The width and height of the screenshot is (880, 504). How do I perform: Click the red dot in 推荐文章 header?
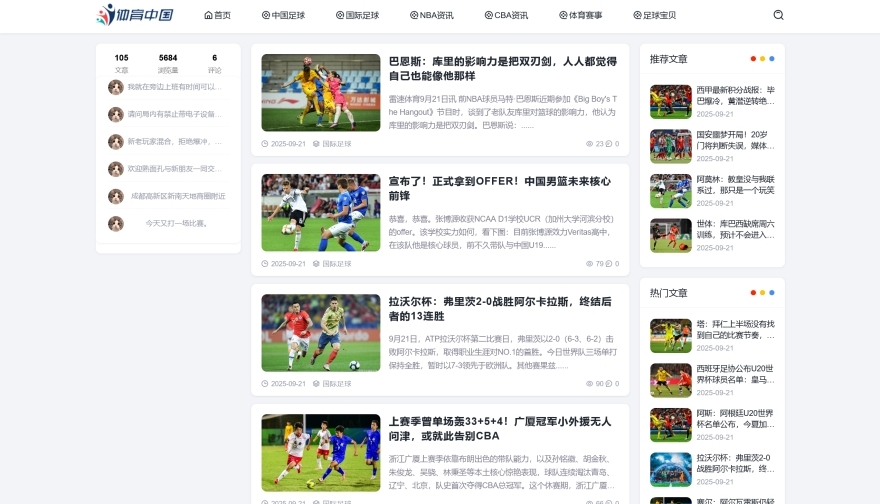click(753, 58)
